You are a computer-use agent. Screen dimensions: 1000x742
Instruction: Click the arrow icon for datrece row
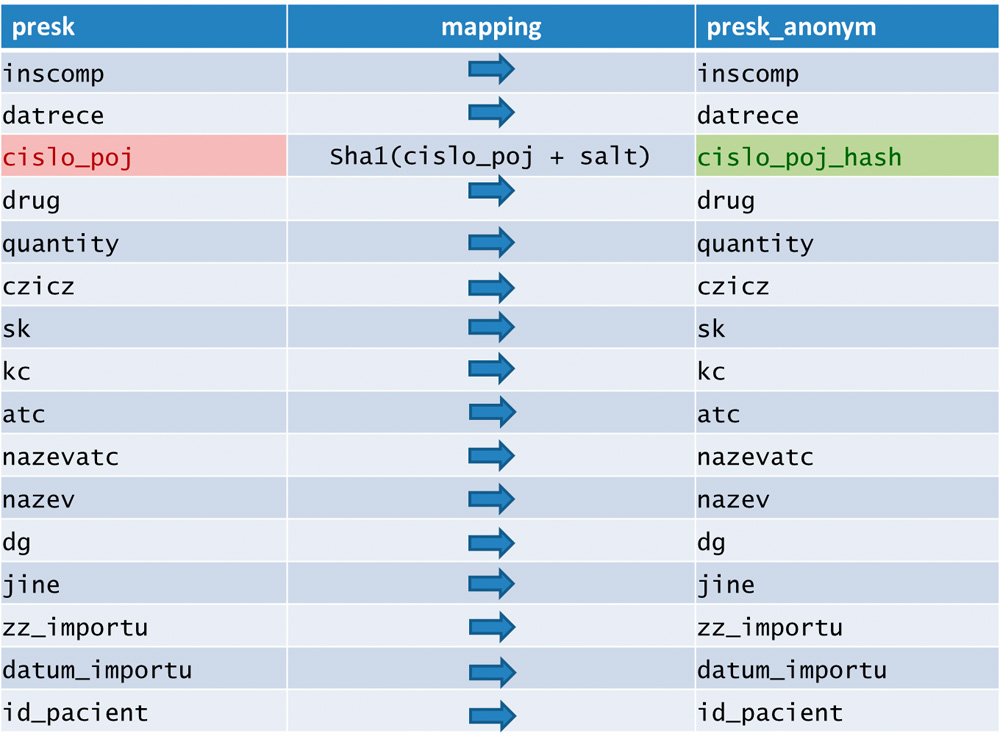coord(491,113)
